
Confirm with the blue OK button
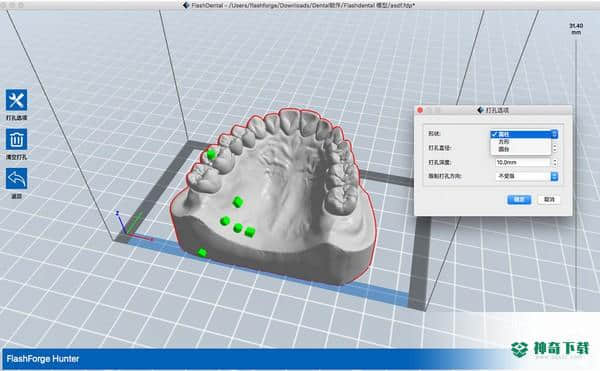coord(519,199)
